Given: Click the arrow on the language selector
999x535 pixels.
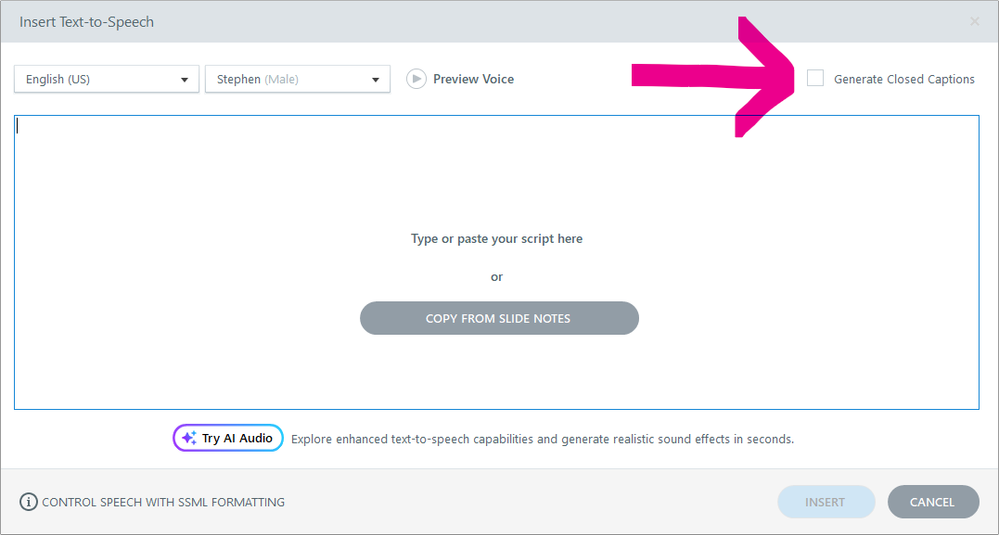Looking at the screenshot, I should (x=184, y=80).
